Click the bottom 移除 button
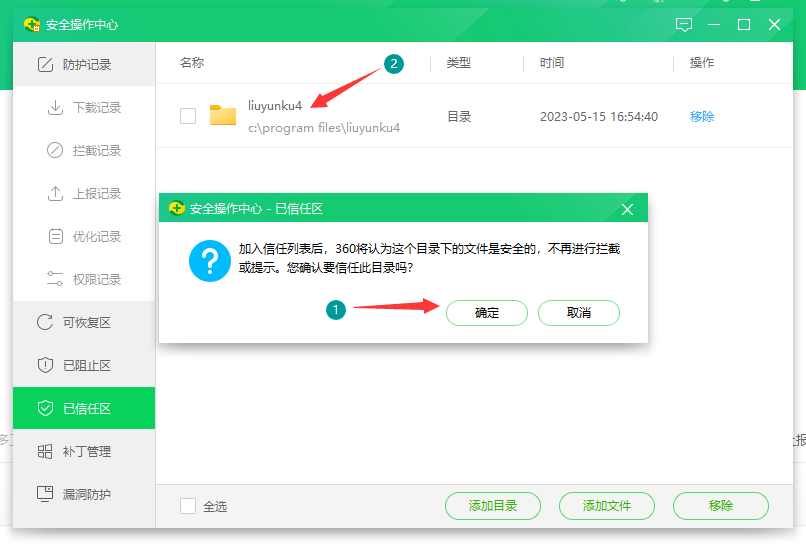 point(721,506)
